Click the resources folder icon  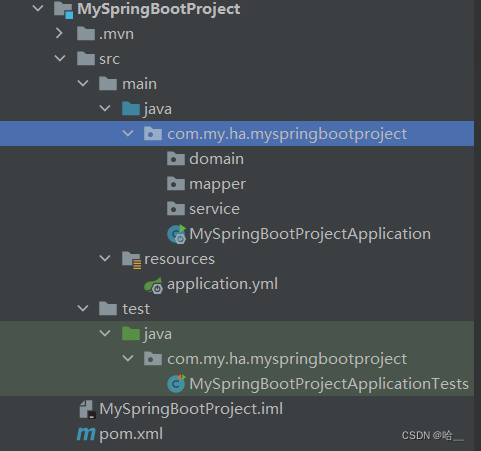(x=131, y=260)
